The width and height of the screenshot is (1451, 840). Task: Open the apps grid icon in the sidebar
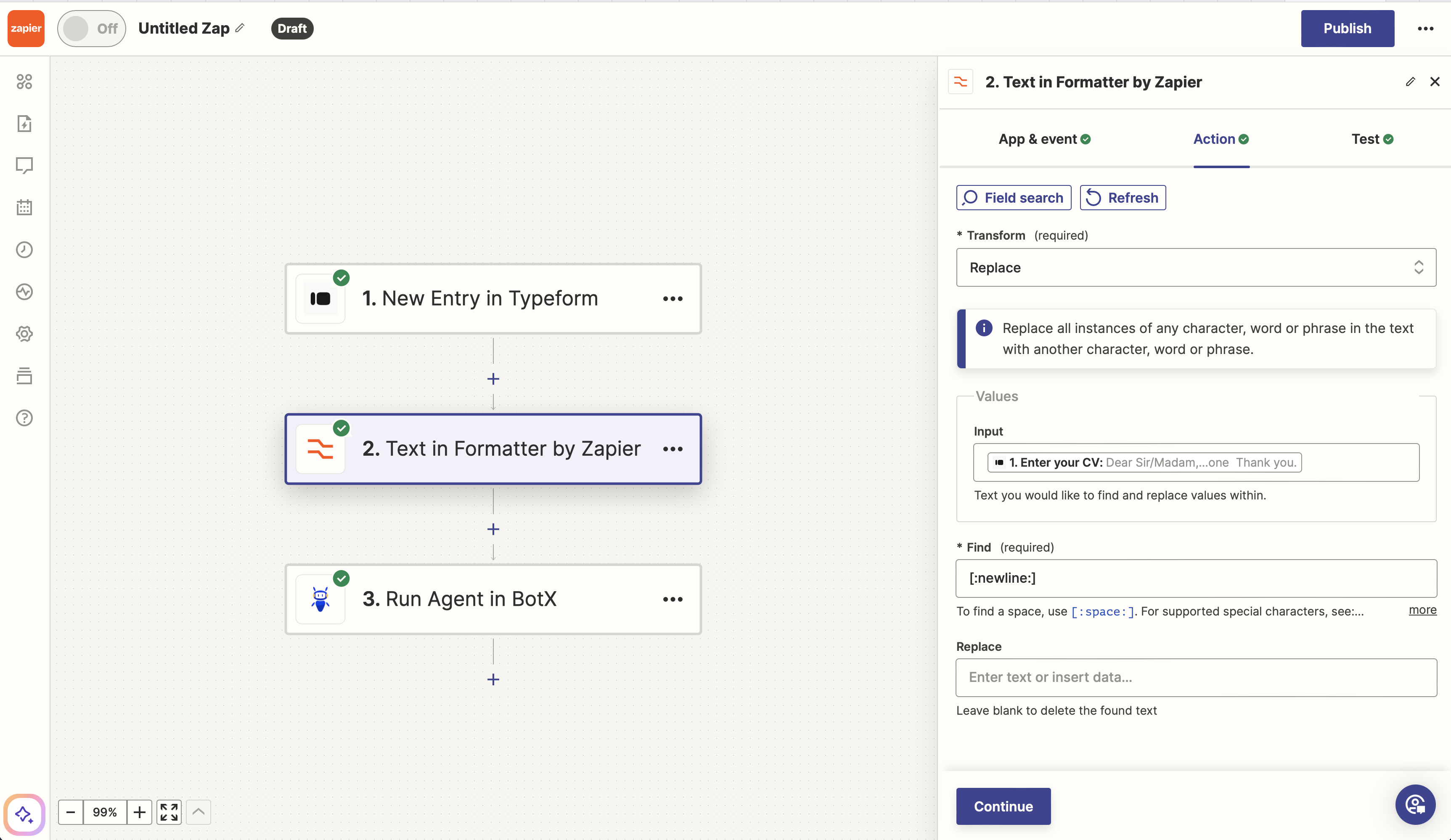pos(24,82)
